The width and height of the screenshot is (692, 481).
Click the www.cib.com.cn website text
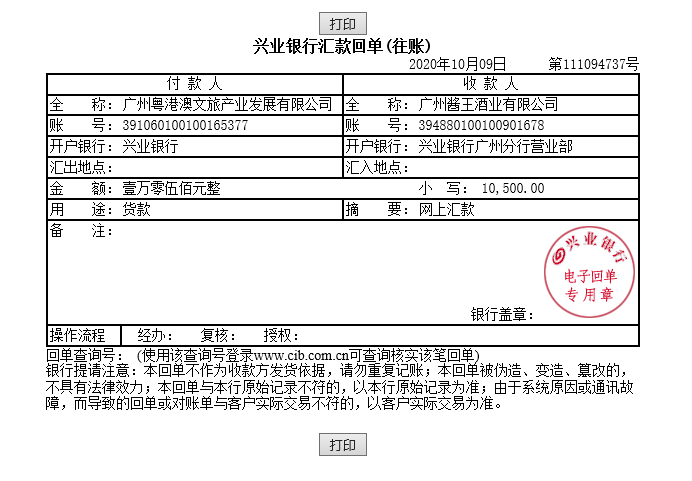301,355
